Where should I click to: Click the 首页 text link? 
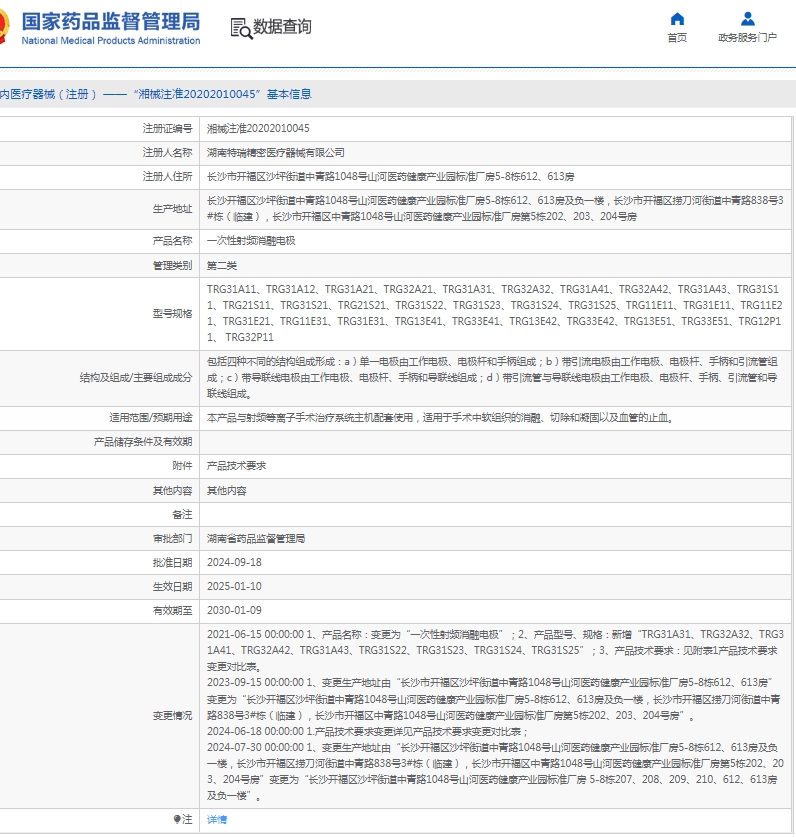click(x=677, y=37)
